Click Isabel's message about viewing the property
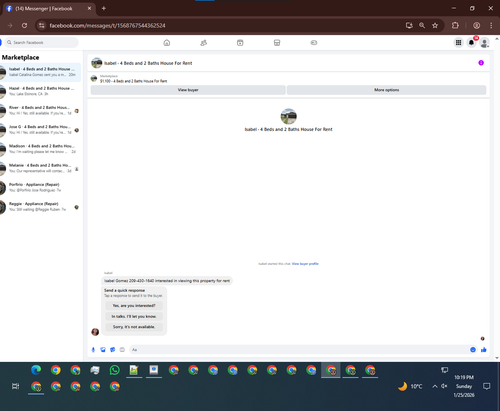The height and width of the screenshot is (411, 500). click(x=167, y=281)
